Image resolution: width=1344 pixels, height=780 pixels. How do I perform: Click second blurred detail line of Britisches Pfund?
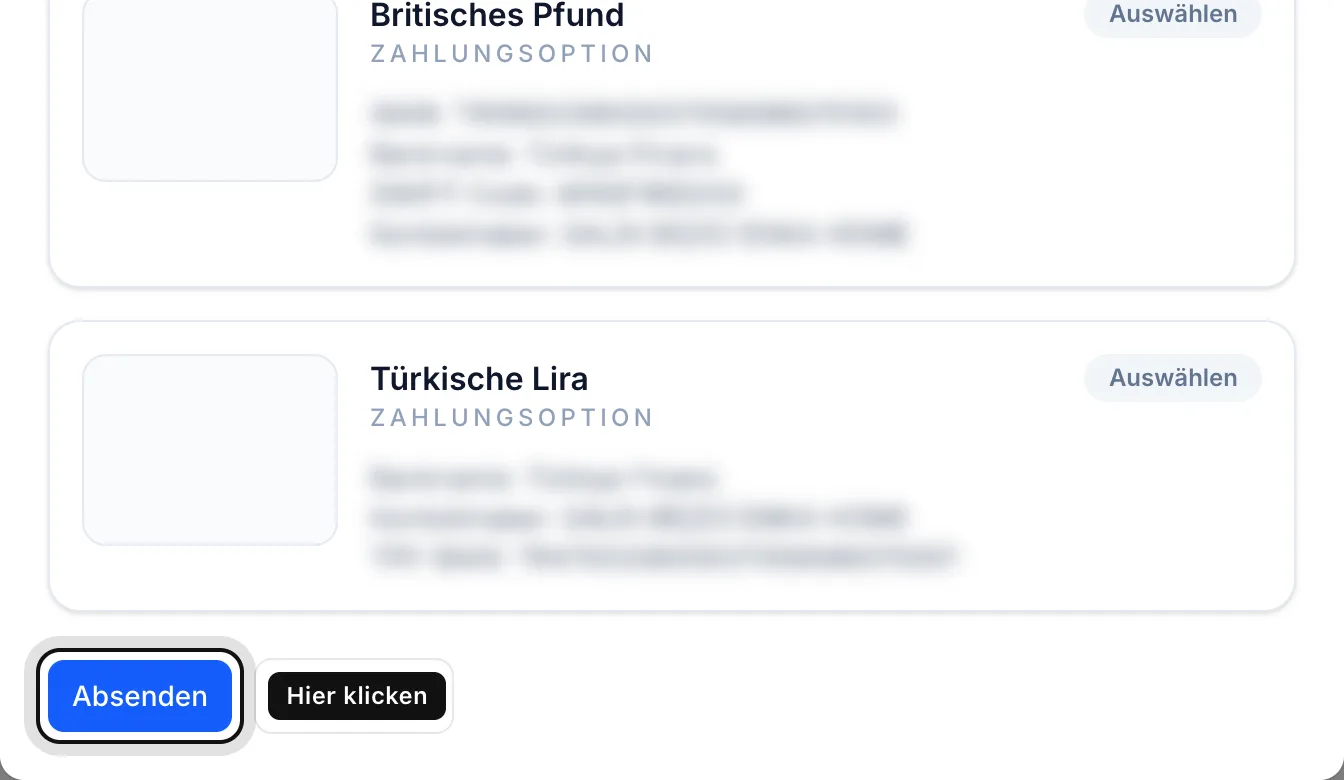point(544,154)
